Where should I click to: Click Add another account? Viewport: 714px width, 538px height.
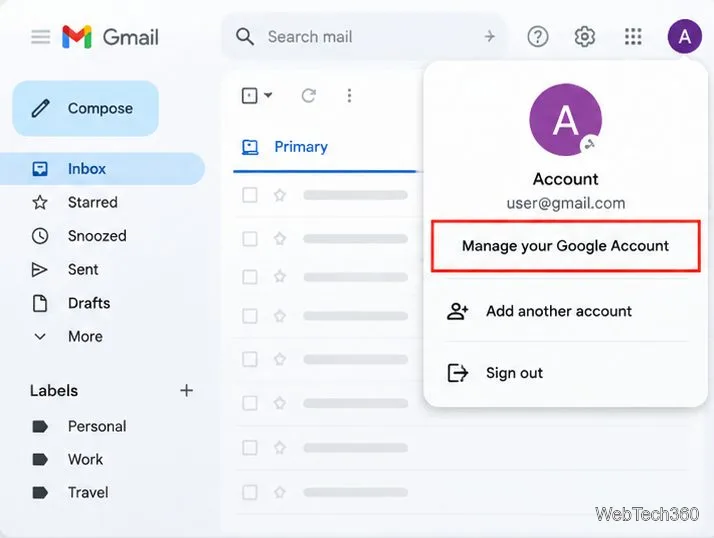559,311
